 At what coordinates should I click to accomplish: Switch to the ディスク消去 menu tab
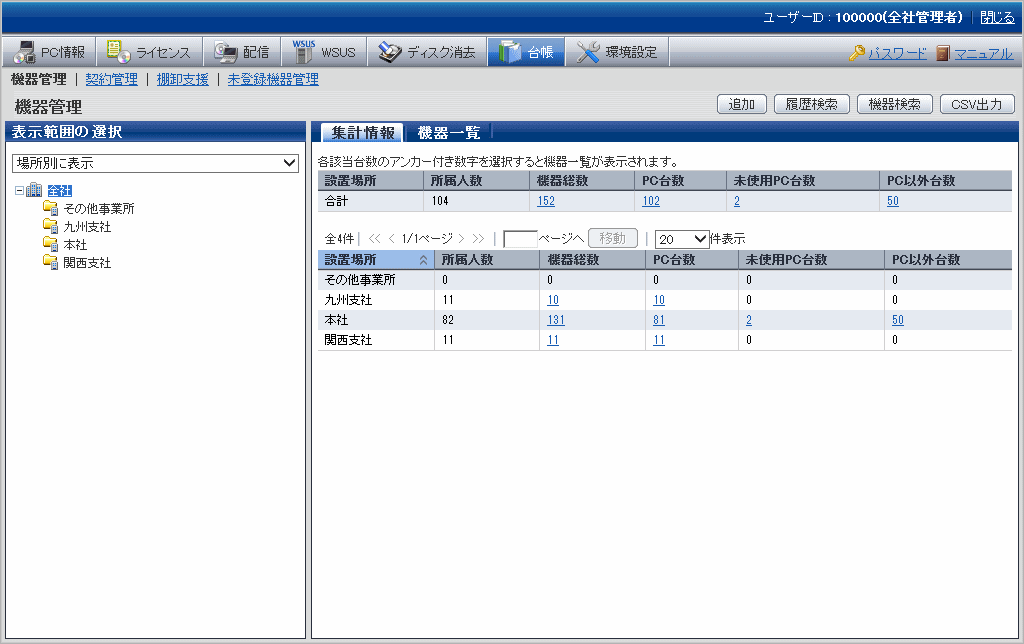point(427,52)
